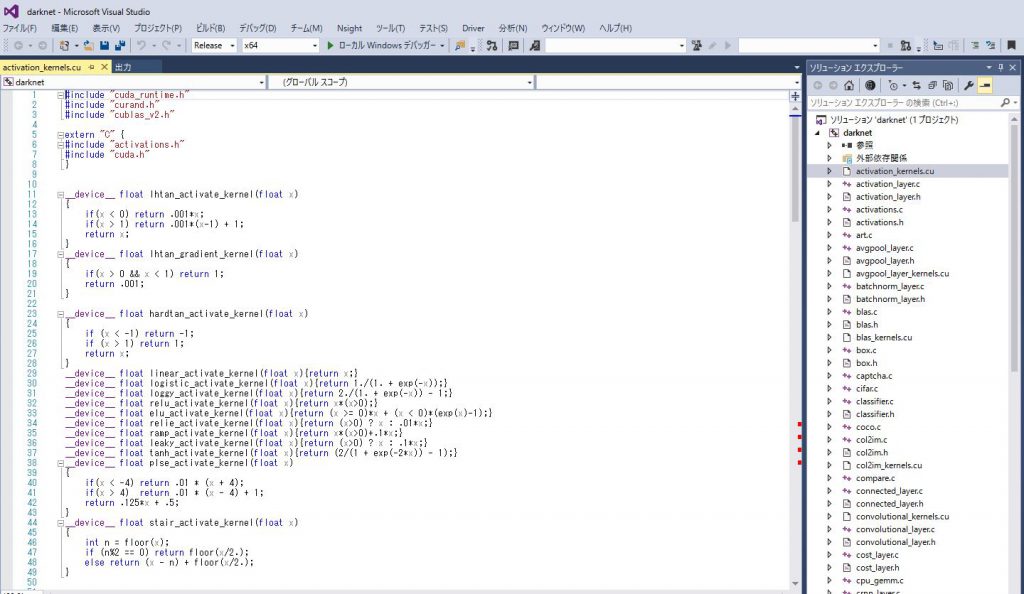Toggle the highlighted Preview Selected Items button
This screenshot has height=594, width=1024.
pos(985,86)
